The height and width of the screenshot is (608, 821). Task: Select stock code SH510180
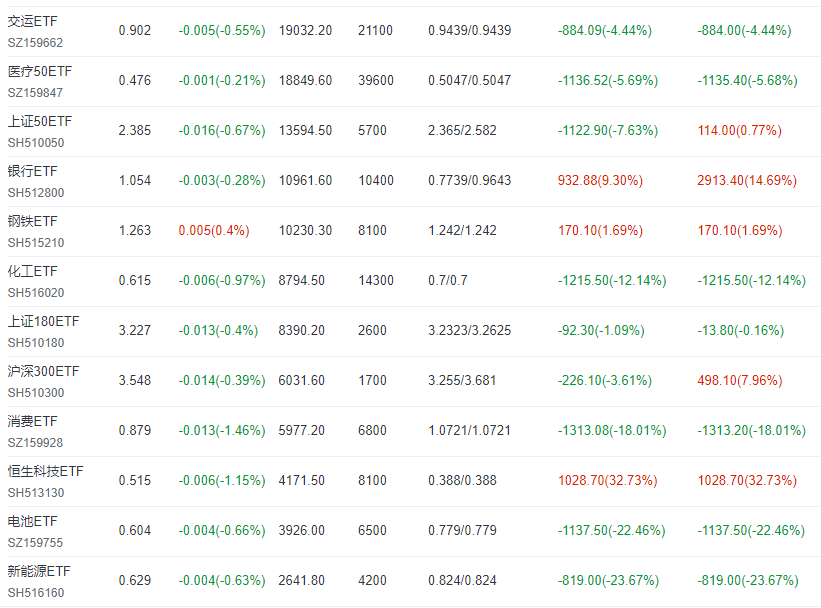[x=36, y=342]
